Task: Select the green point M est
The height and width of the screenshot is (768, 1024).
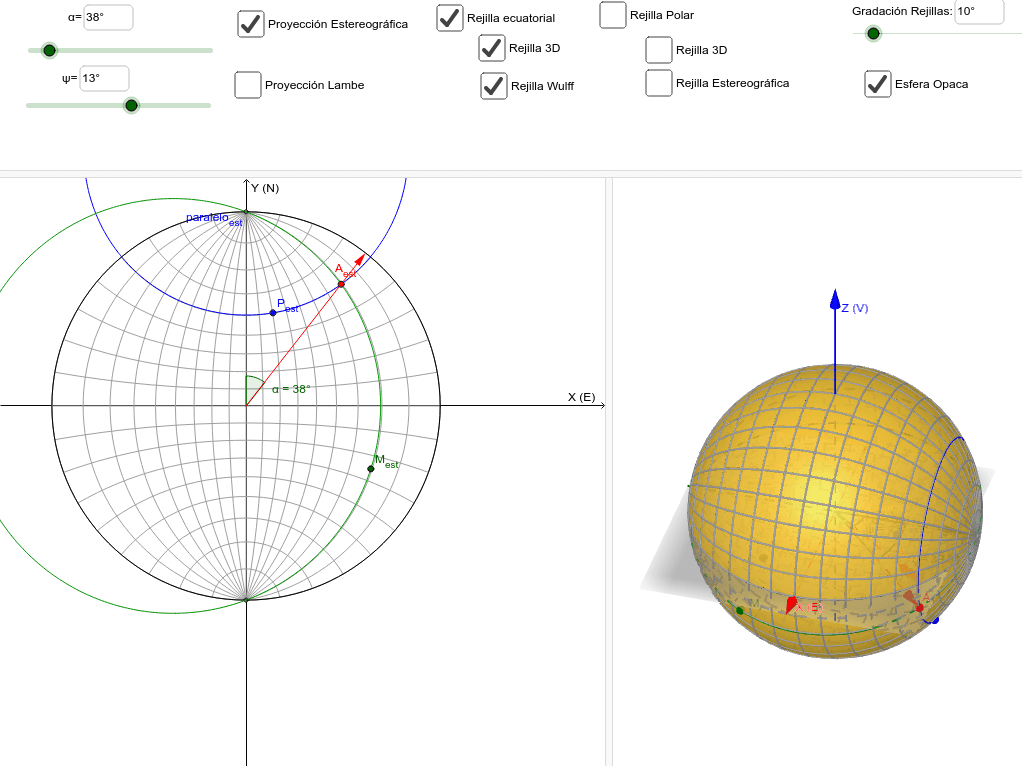Action: point(371,469)
